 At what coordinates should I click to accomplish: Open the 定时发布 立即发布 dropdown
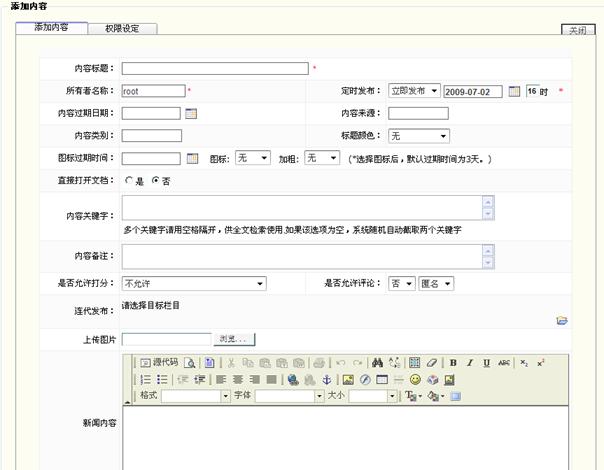click(x=414, y=91)
